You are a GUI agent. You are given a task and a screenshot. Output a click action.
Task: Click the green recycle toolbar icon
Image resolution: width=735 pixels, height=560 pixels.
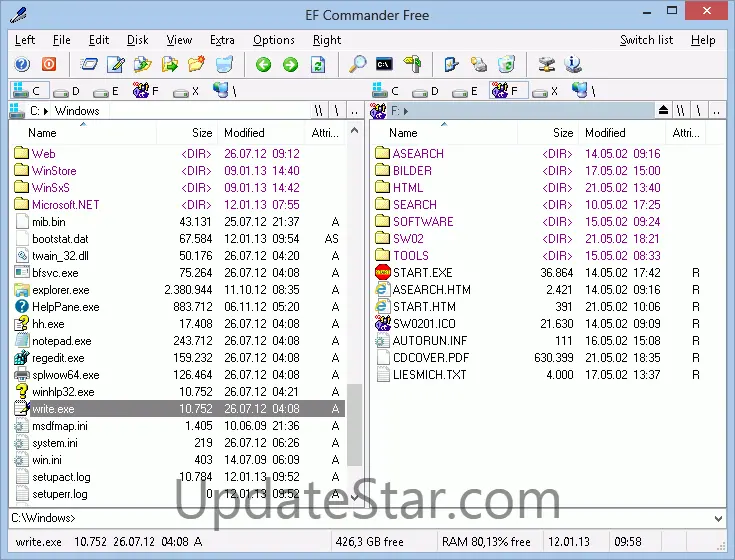pos(506,64)
